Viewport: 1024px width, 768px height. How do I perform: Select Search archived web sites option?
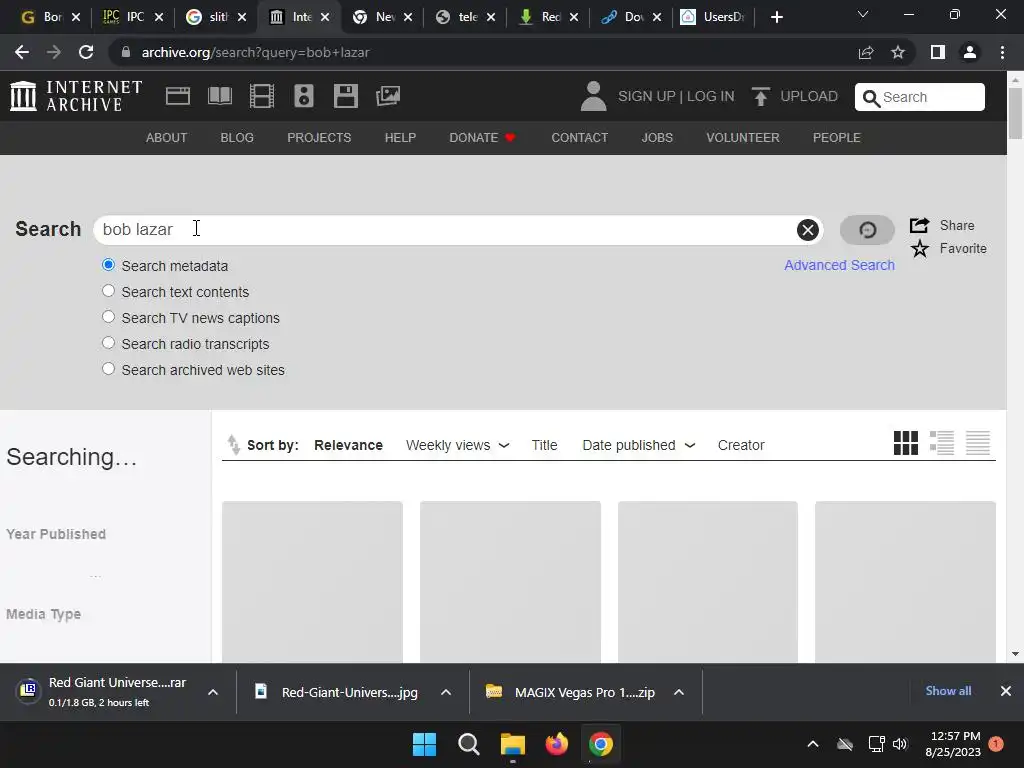click(x=108, y=369)
